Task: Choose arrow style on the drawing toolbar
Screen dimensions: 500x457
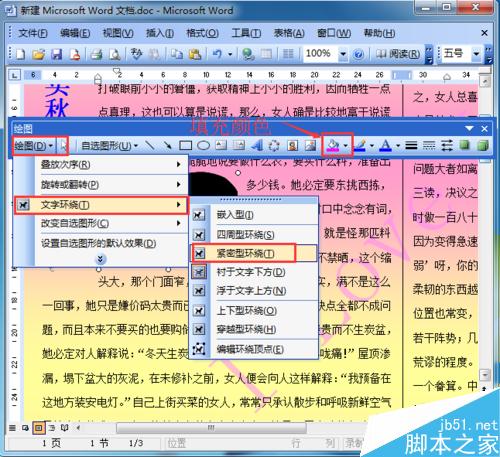Action: pos(447,145)
